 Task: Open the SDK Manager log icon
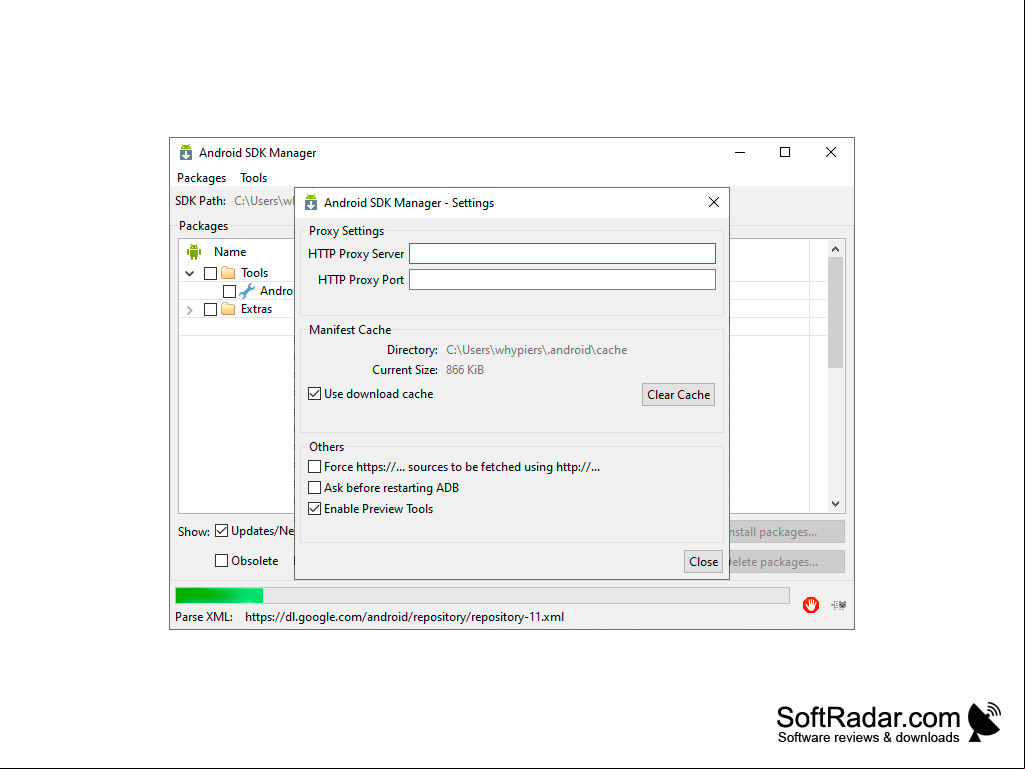point(839,605)
